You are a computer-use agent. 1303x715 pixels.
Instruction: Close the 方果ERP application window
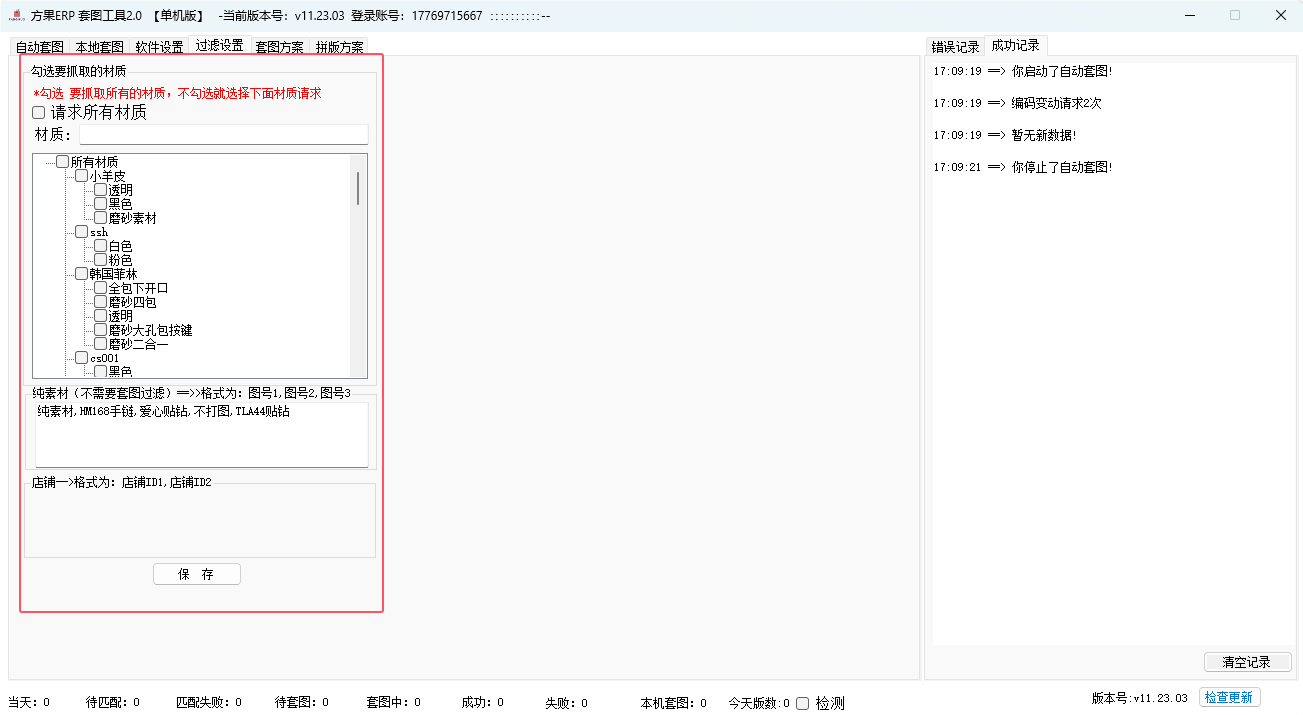(1280, 15)
